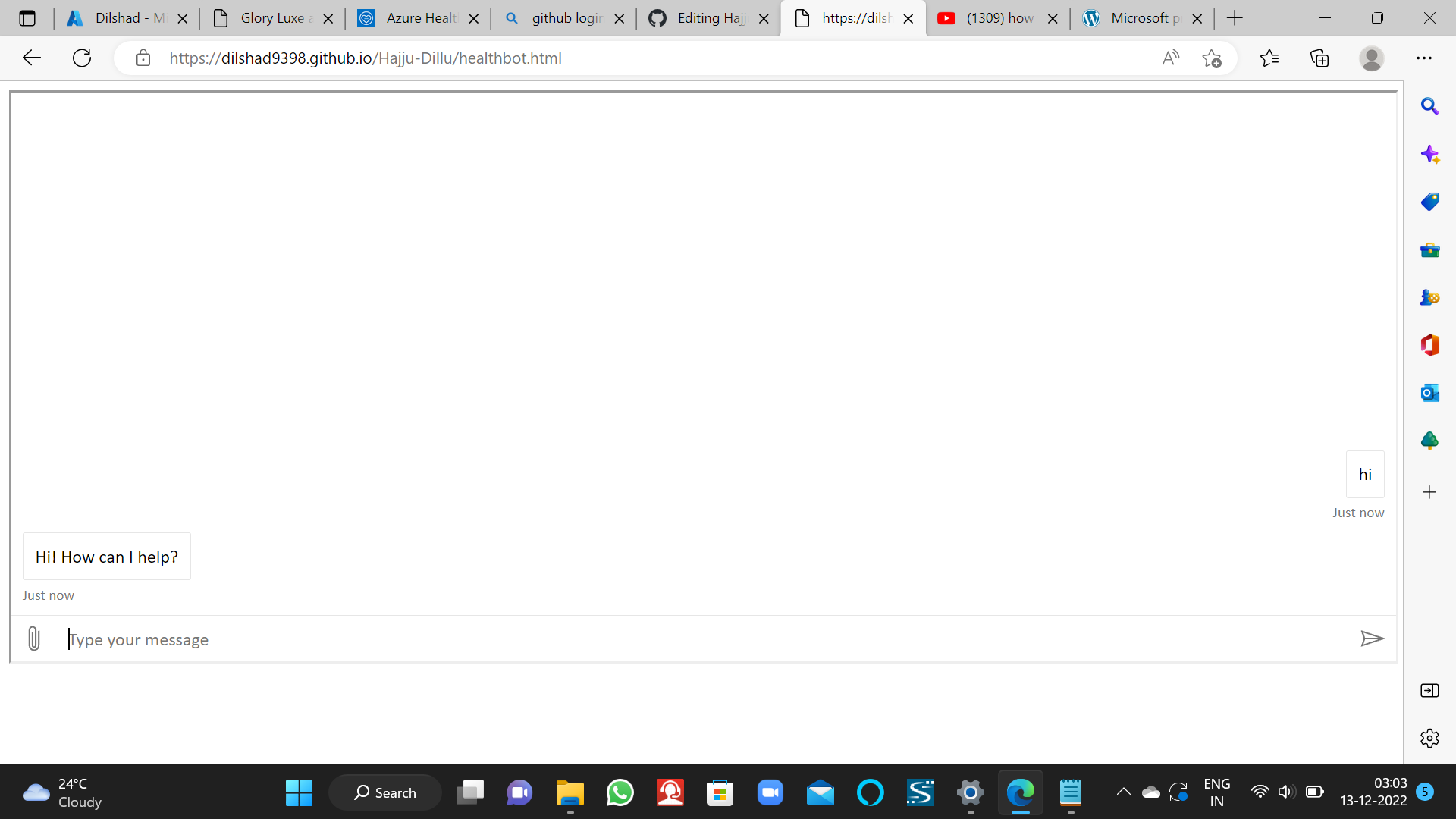Switch to the 'github login' tab

click(563, 18)
